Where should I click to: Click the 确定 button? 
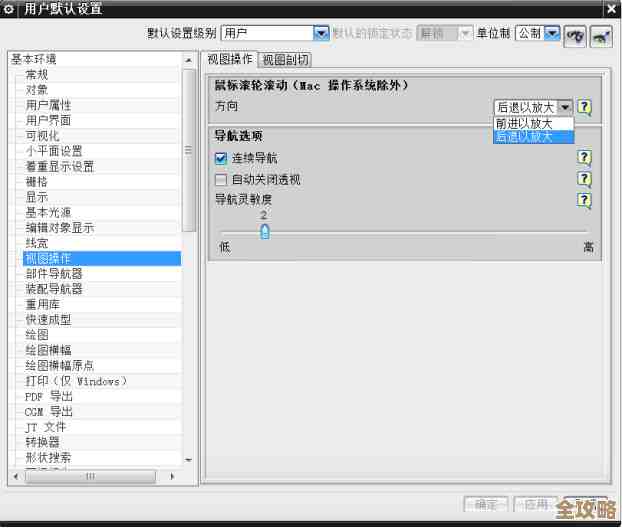pyautogui.click(x=486, y=505)
